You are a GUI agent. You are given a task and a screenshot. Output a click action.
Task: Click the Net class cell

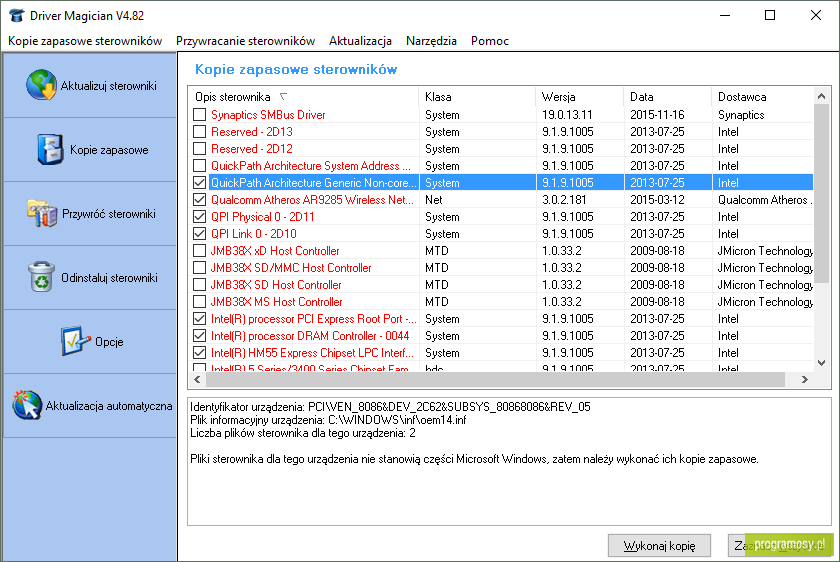pos(434,200)
